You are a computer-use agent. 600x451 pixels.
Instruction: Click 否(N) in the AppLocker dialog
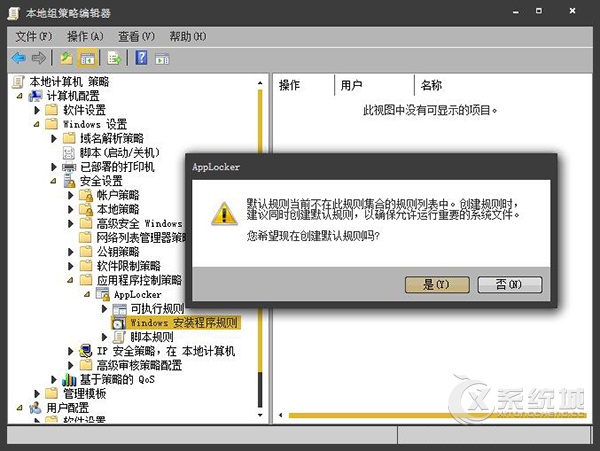(509, 285)
